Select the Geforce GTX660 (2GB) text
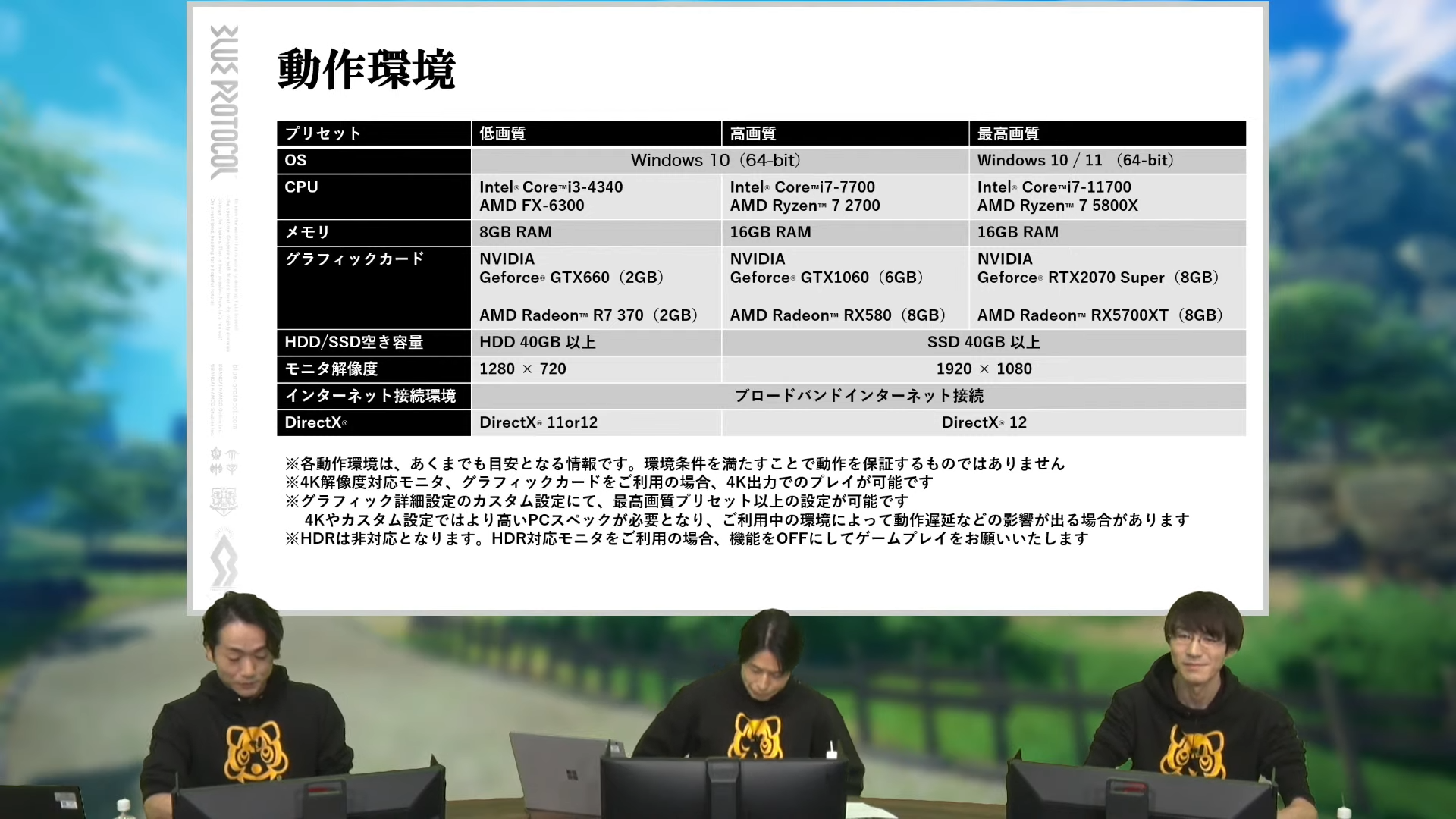 [572, 278]
